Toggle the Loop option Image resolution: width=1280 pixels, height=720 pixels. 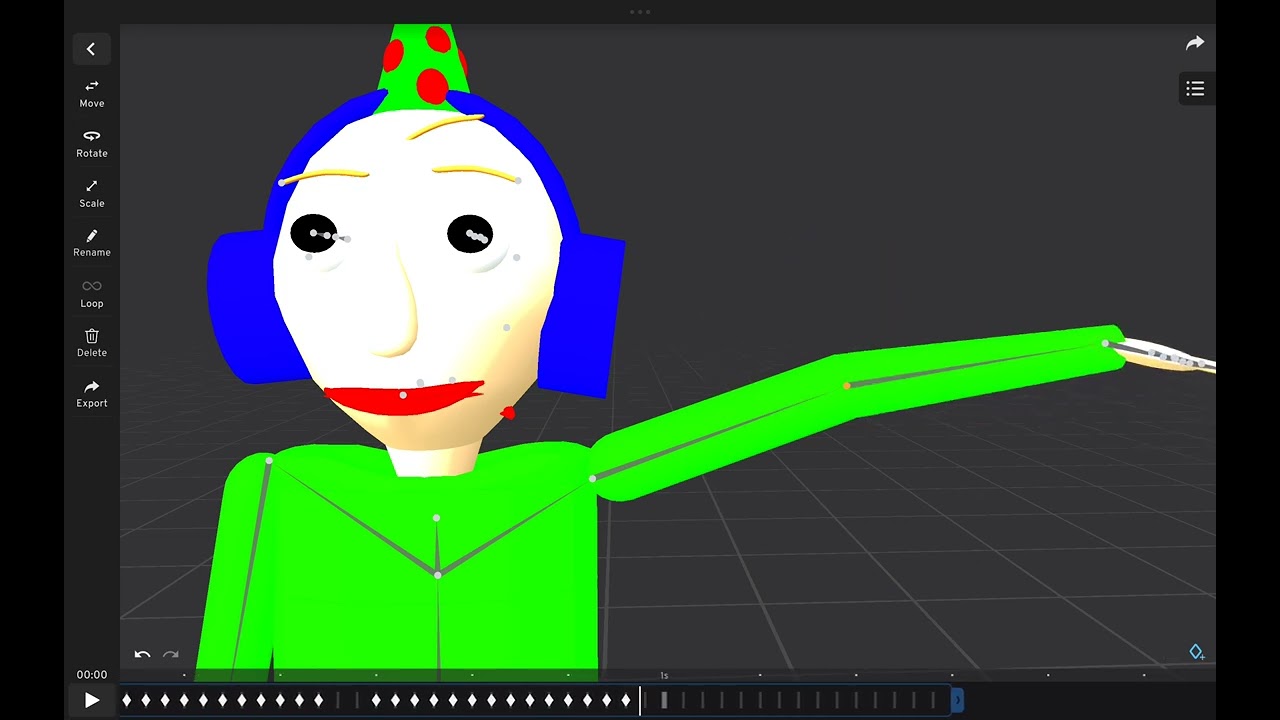[92, 294]
